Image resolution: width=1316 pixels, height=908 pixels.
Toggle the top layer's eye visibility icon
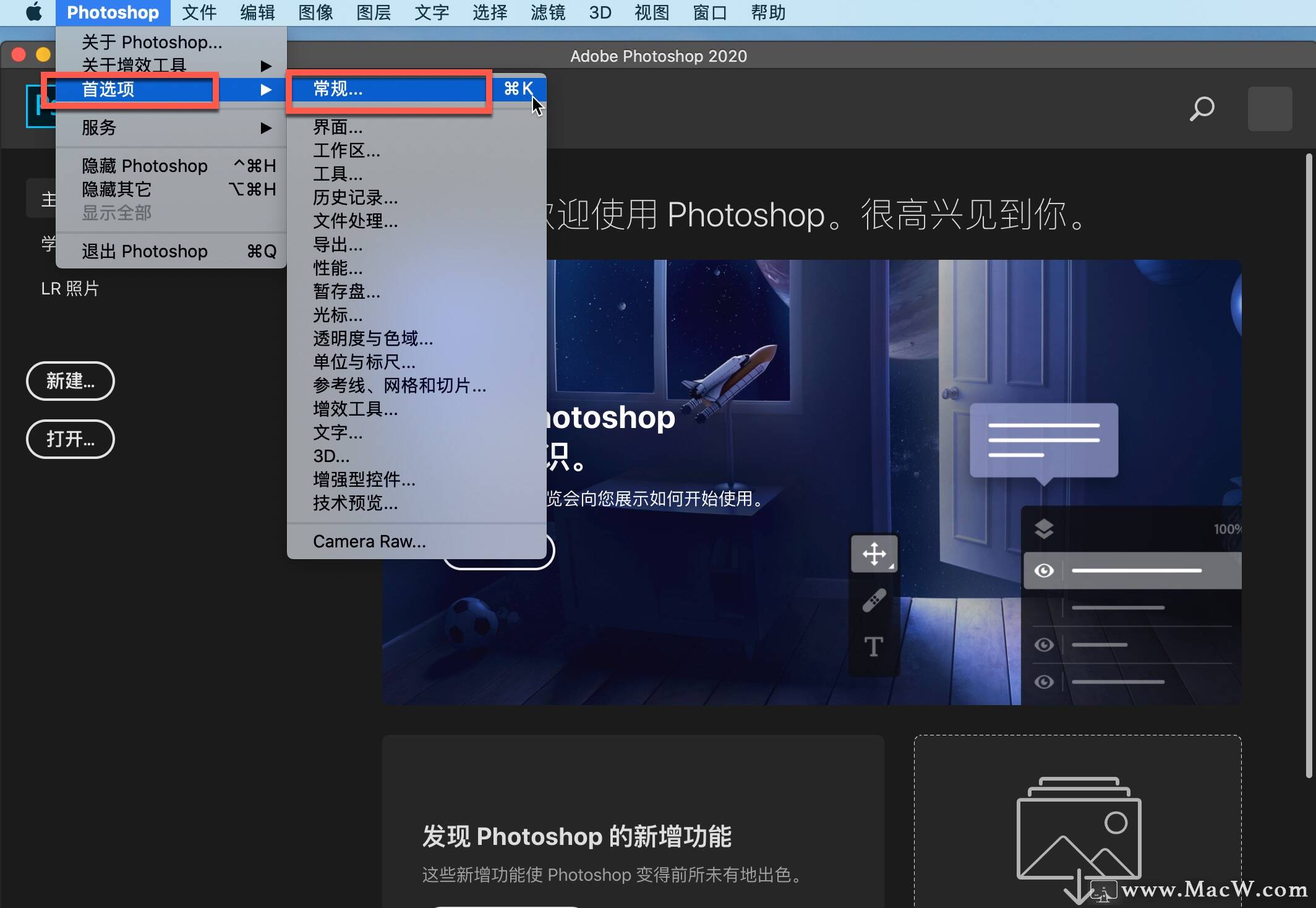click(1044, 570)
